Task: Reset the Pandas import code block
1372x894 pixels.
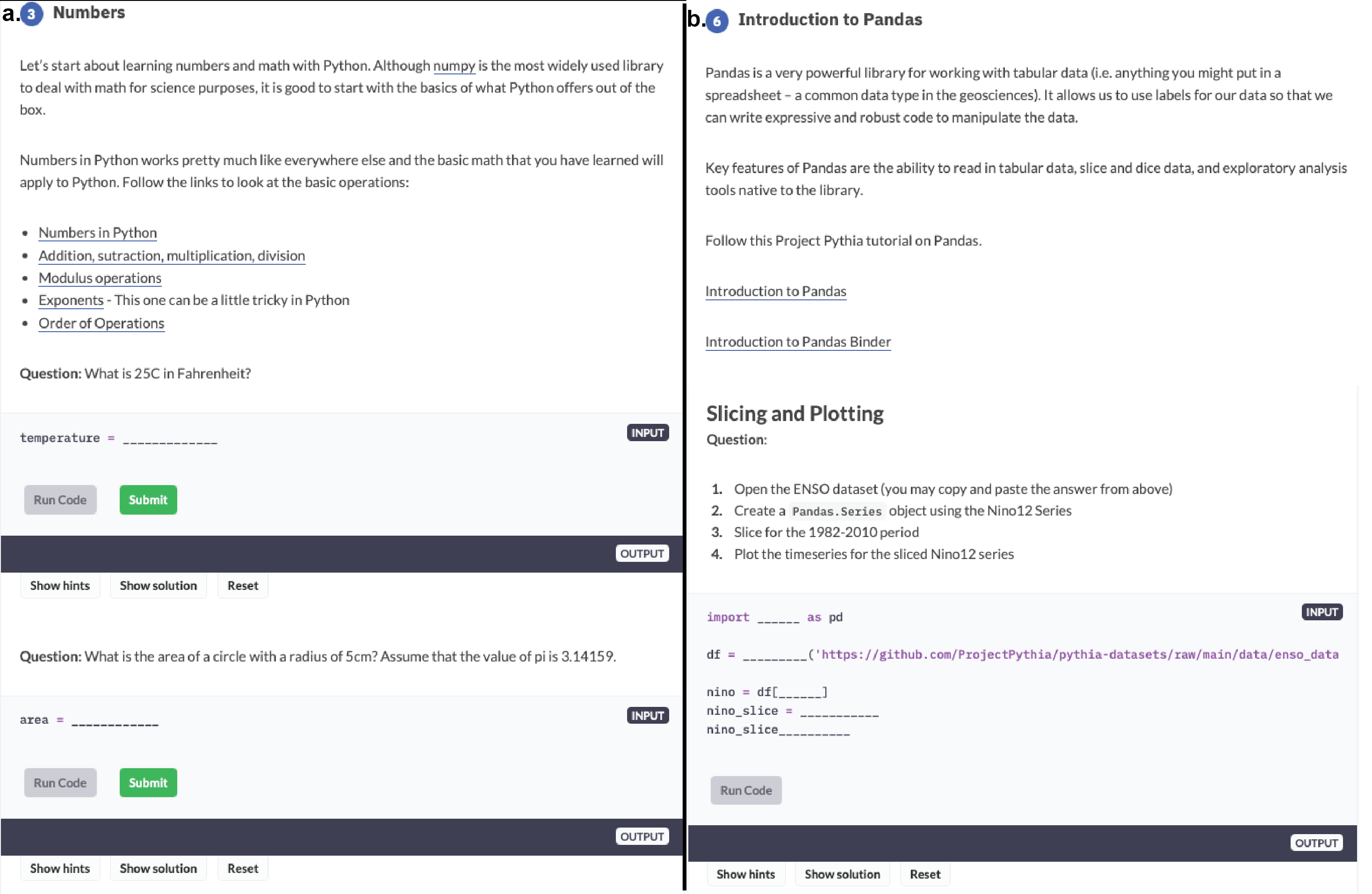Action: [x=924, y=874]
